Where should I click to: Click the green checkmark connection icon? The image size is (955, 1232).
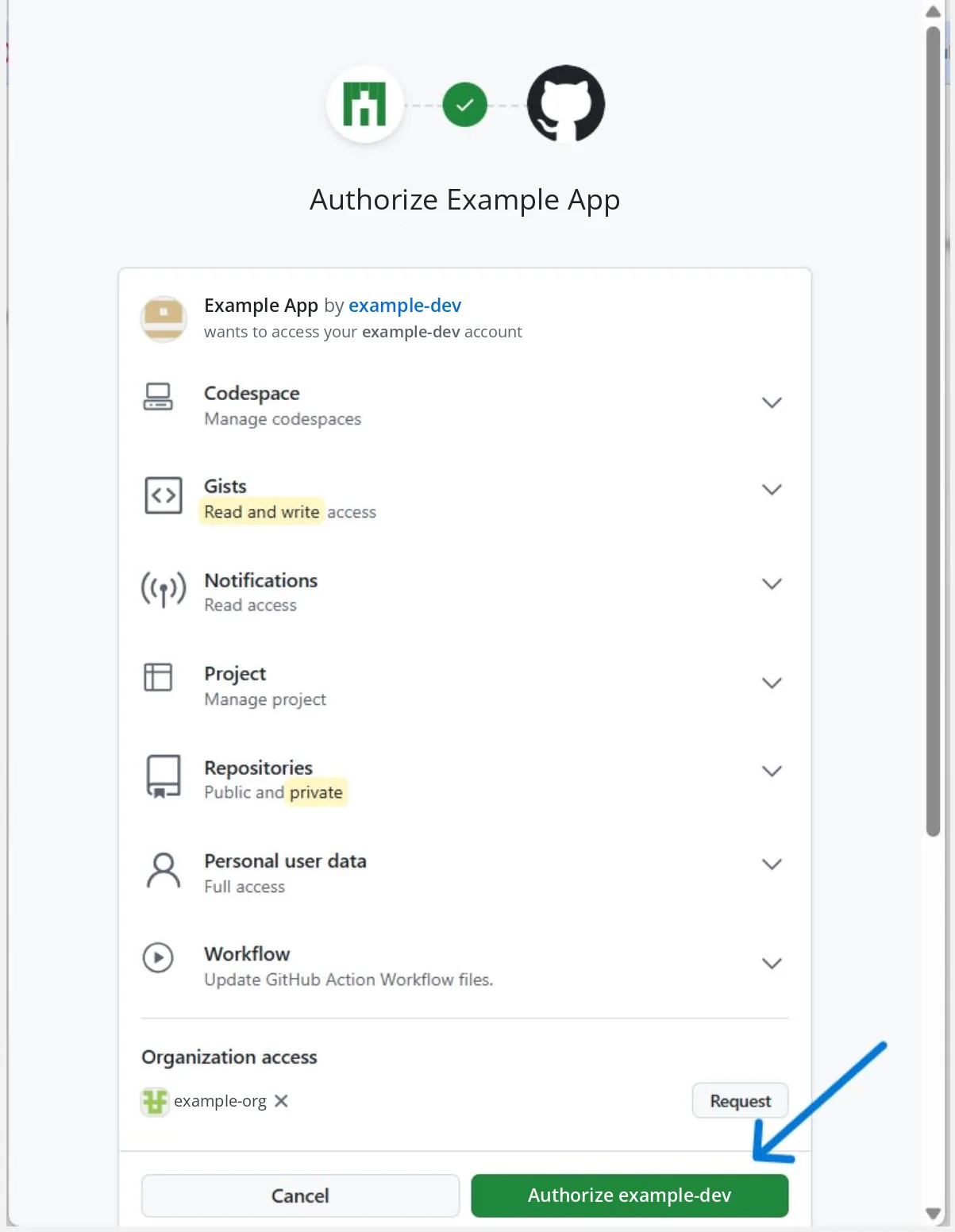tap(465, 104)
